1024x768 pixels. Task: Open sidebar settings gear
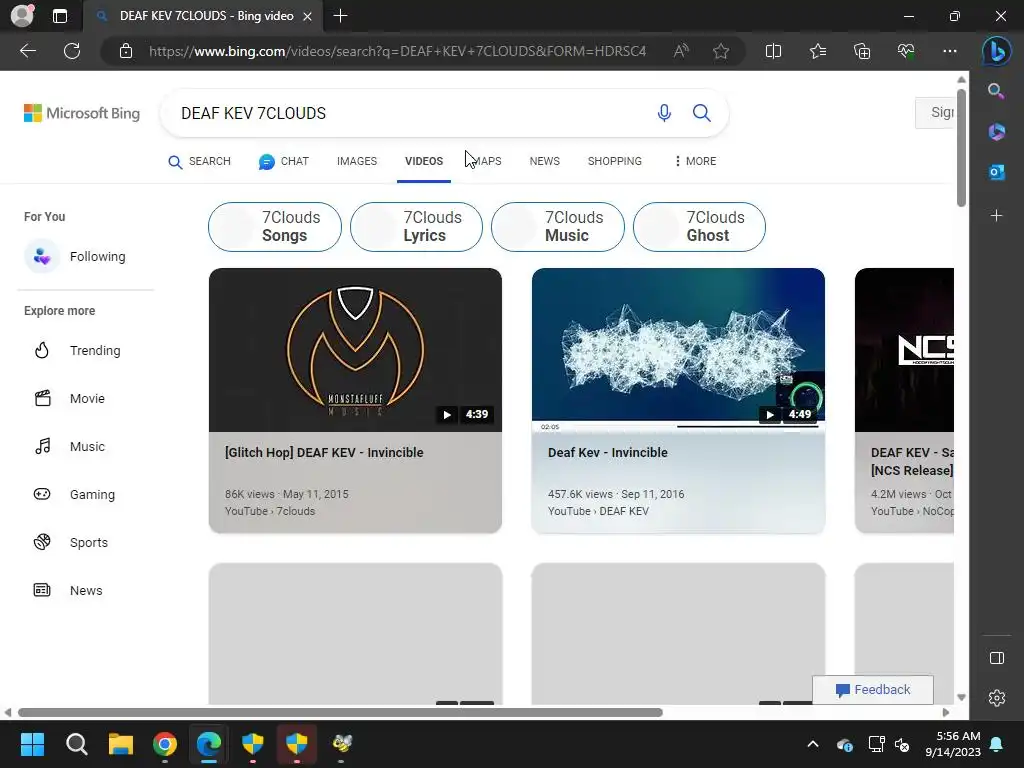pos(997,698)
